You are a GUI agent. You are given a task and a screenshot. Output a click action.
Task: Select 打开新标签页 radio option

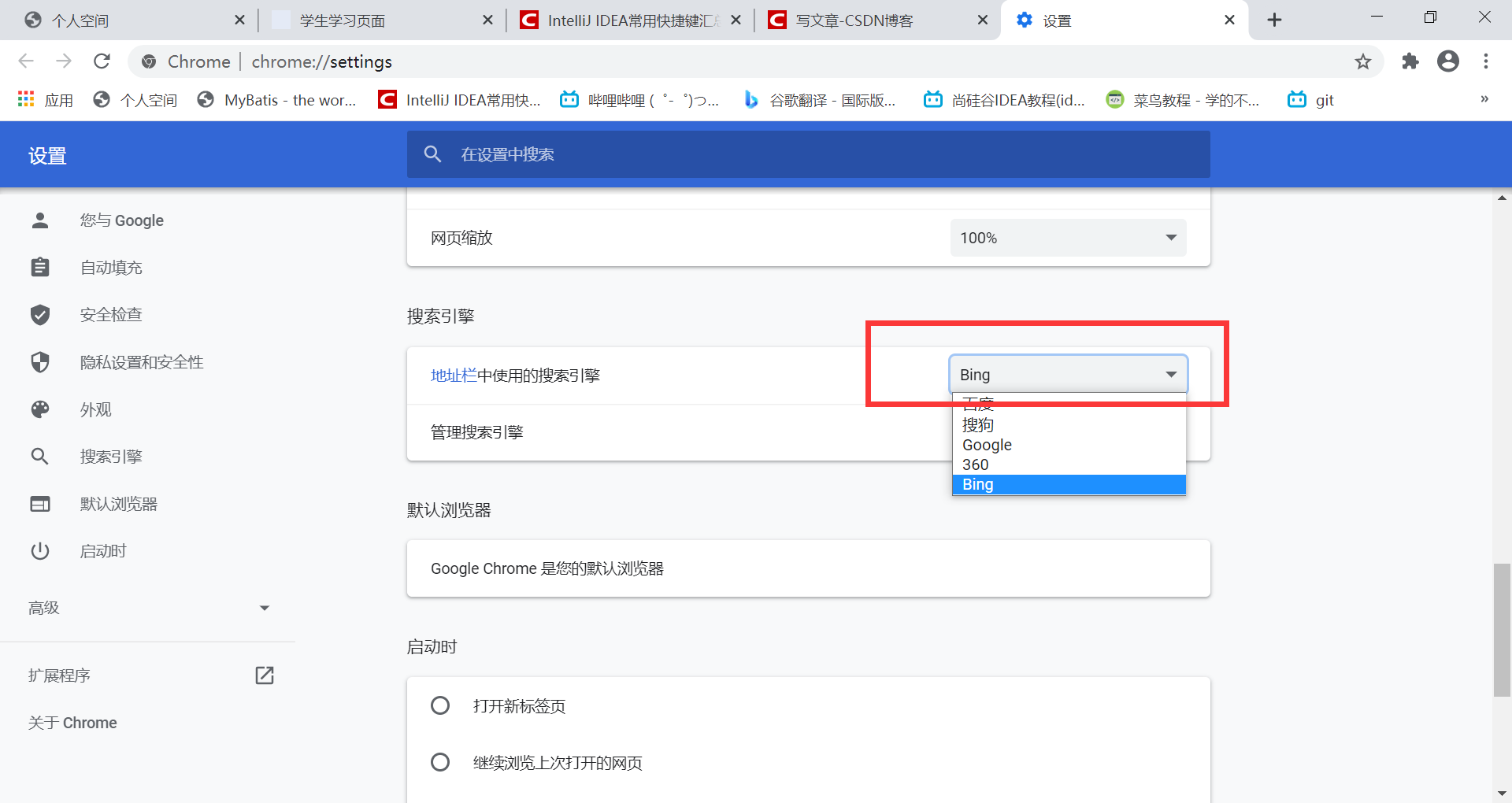pos(440,705)
